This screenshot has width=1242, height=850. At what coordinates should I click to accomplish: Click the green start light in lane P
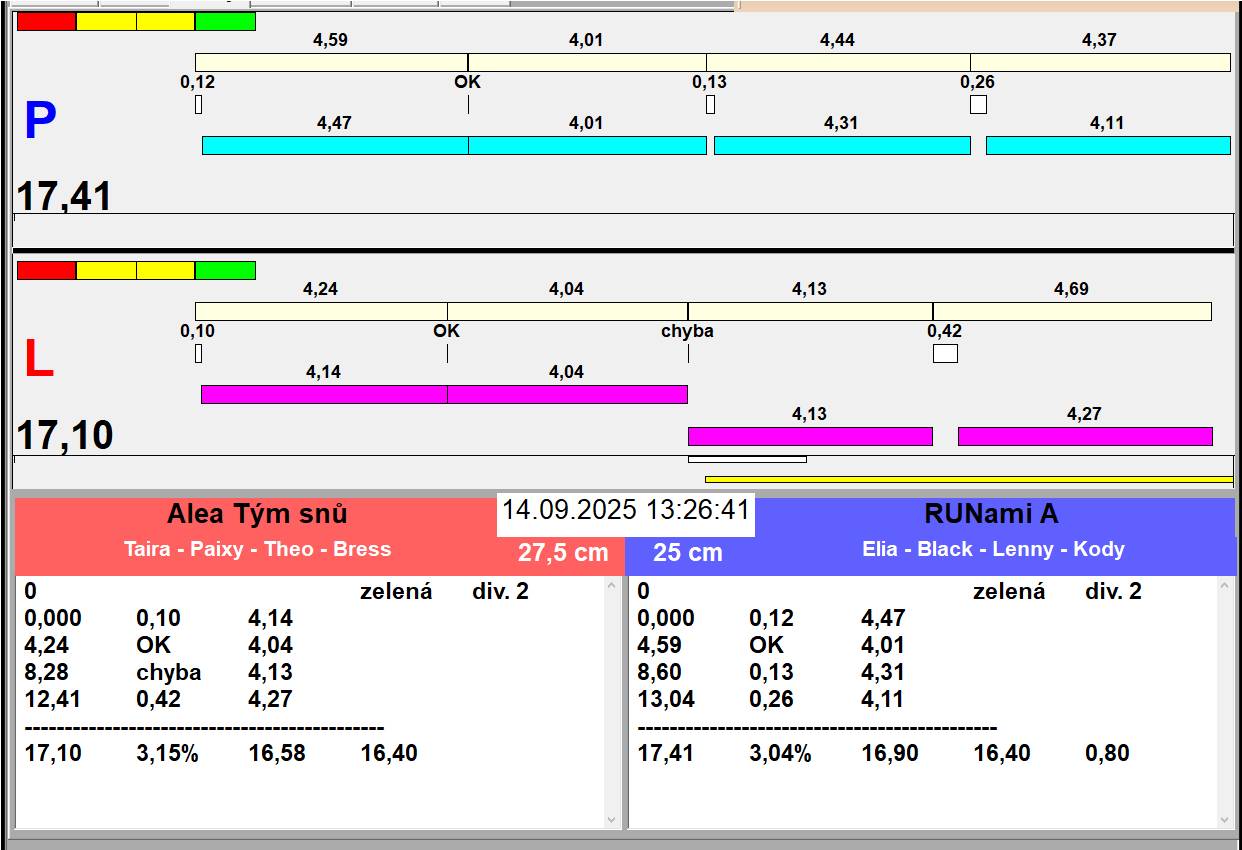coord(225,21)
